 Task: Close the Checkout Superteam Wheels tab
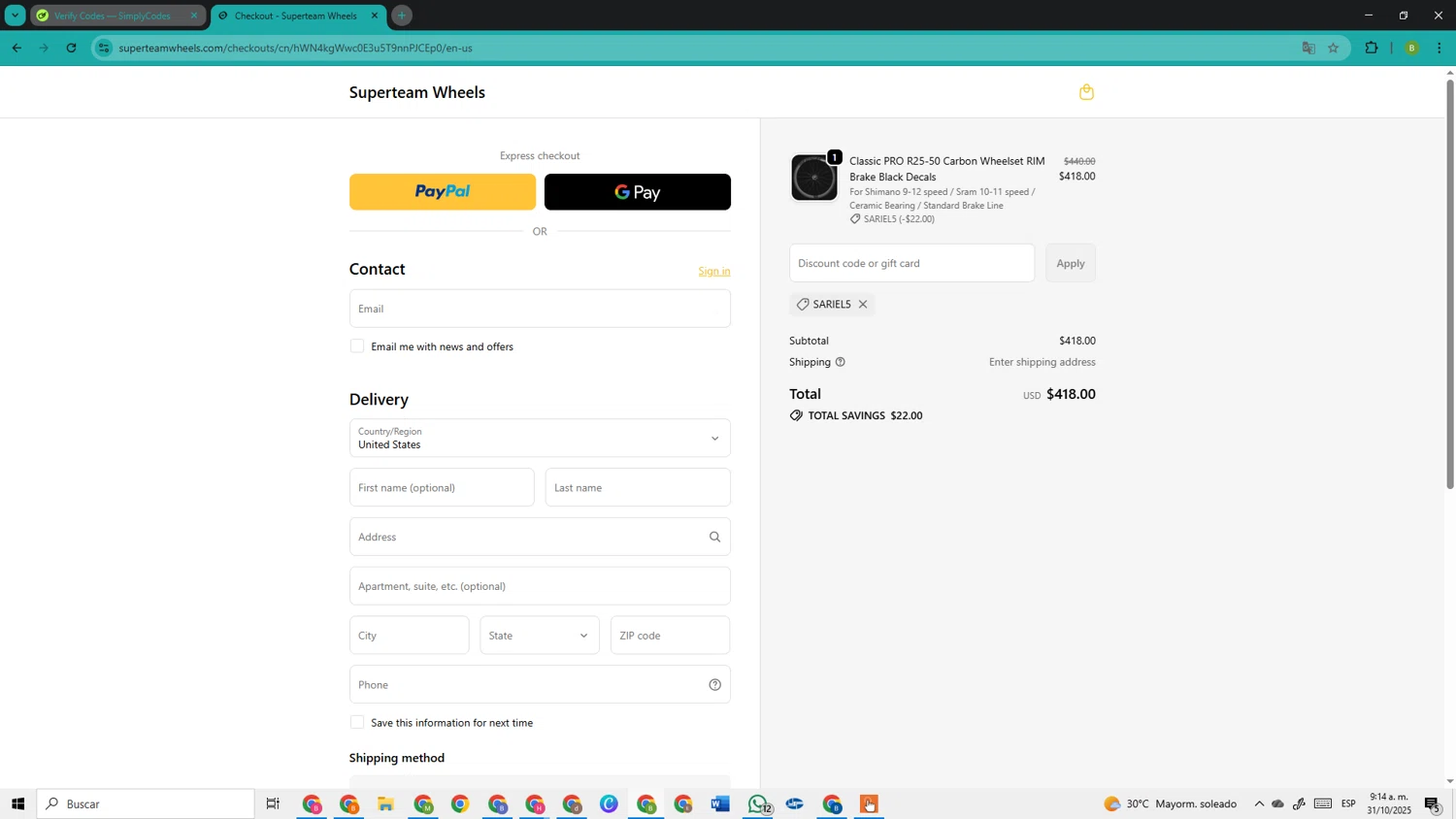coord(375,16)
